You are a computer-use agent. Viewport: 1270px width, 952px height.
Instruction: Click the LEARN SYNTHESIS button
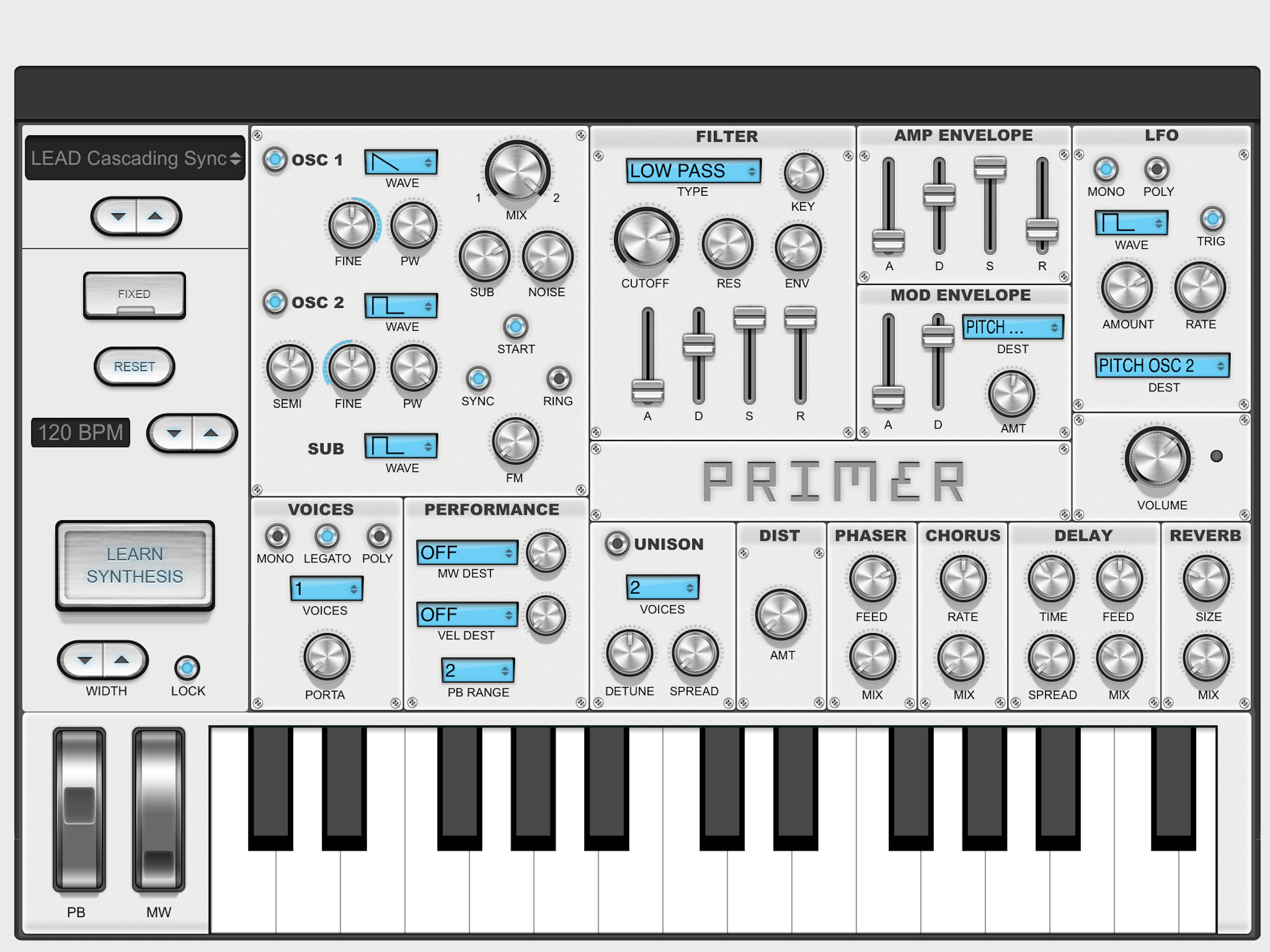135,565
